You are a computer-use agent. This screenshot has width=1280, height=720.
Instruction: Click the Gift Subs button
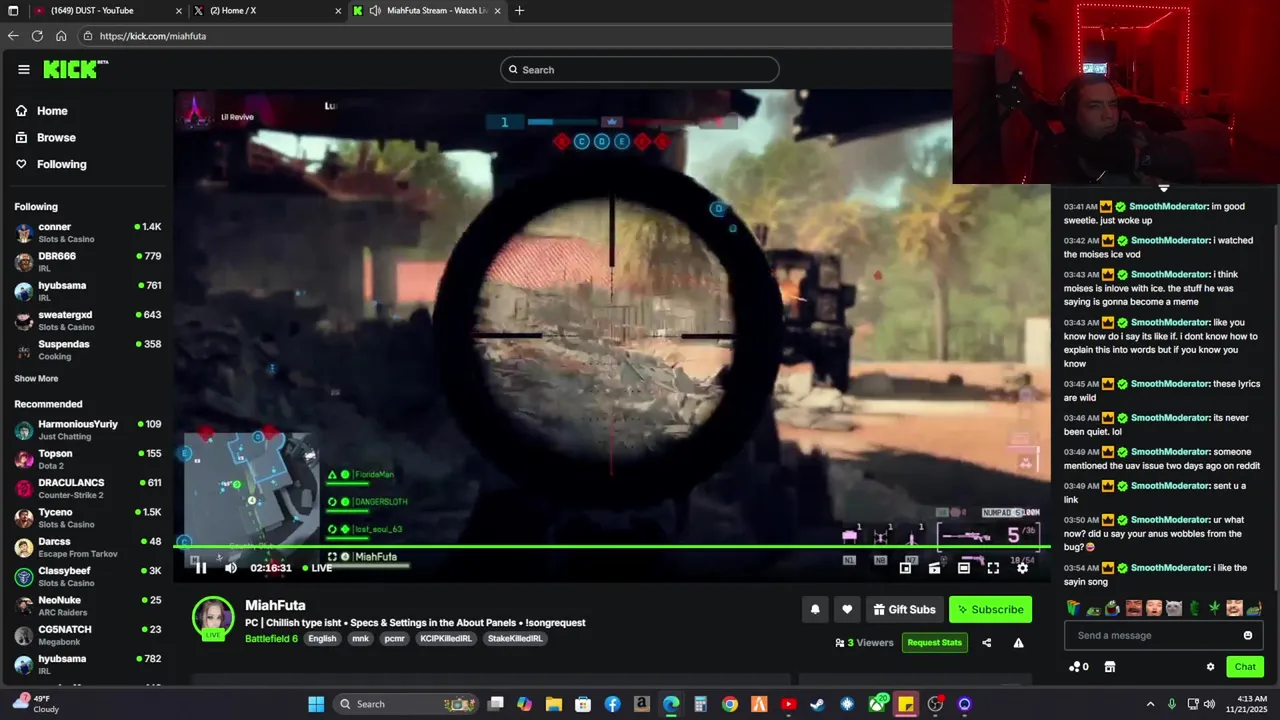pyautogui.click(x=904, y=609)
